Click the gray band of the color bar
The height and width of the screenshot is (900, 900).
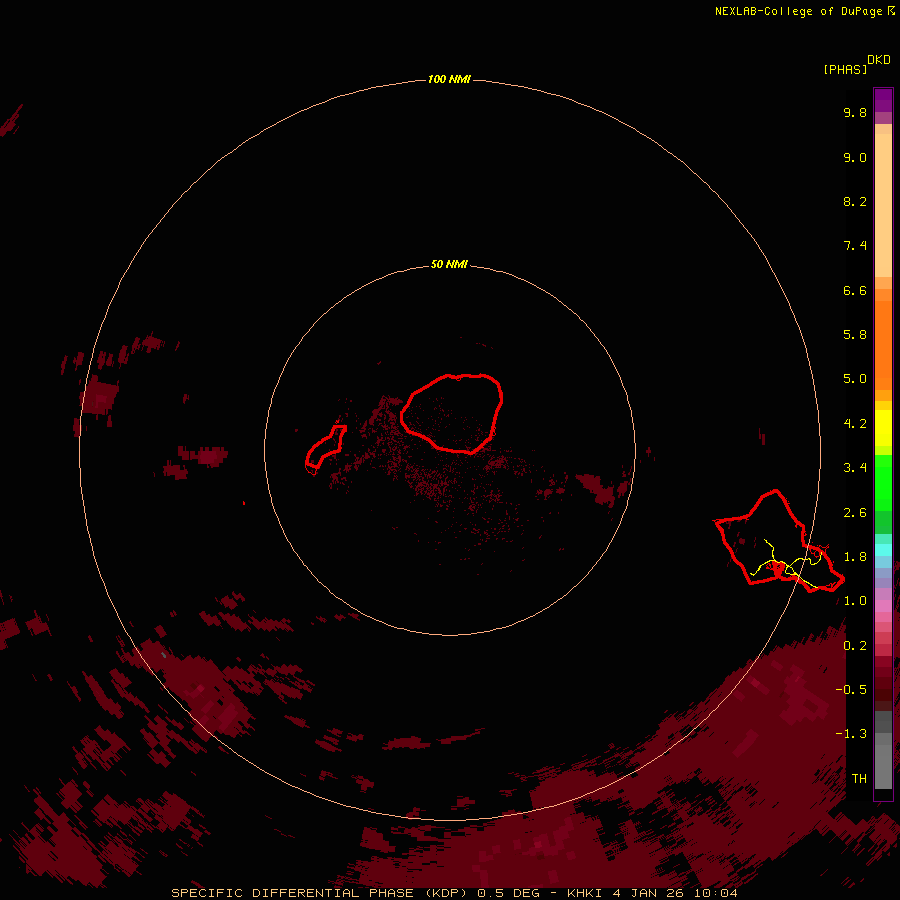pyautogui.click(x=883, y=752)
